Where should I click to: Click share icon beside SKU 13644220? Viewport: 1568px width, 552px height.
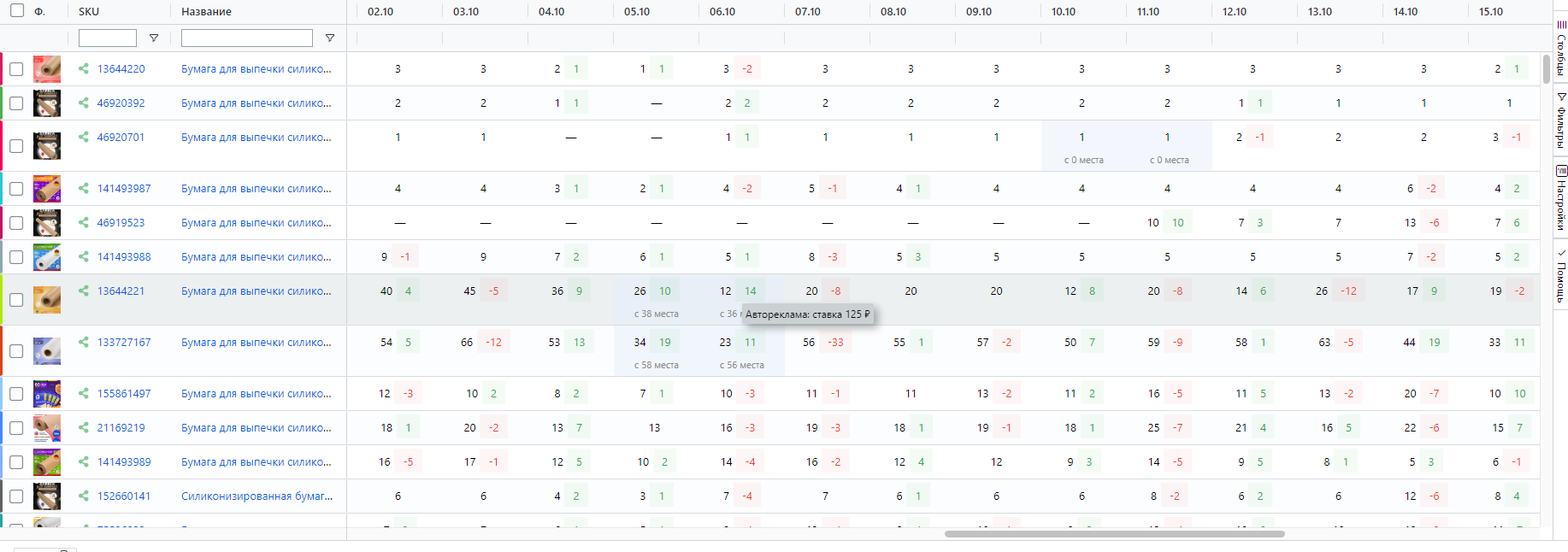pyautogui.click(x=84, y=68)
